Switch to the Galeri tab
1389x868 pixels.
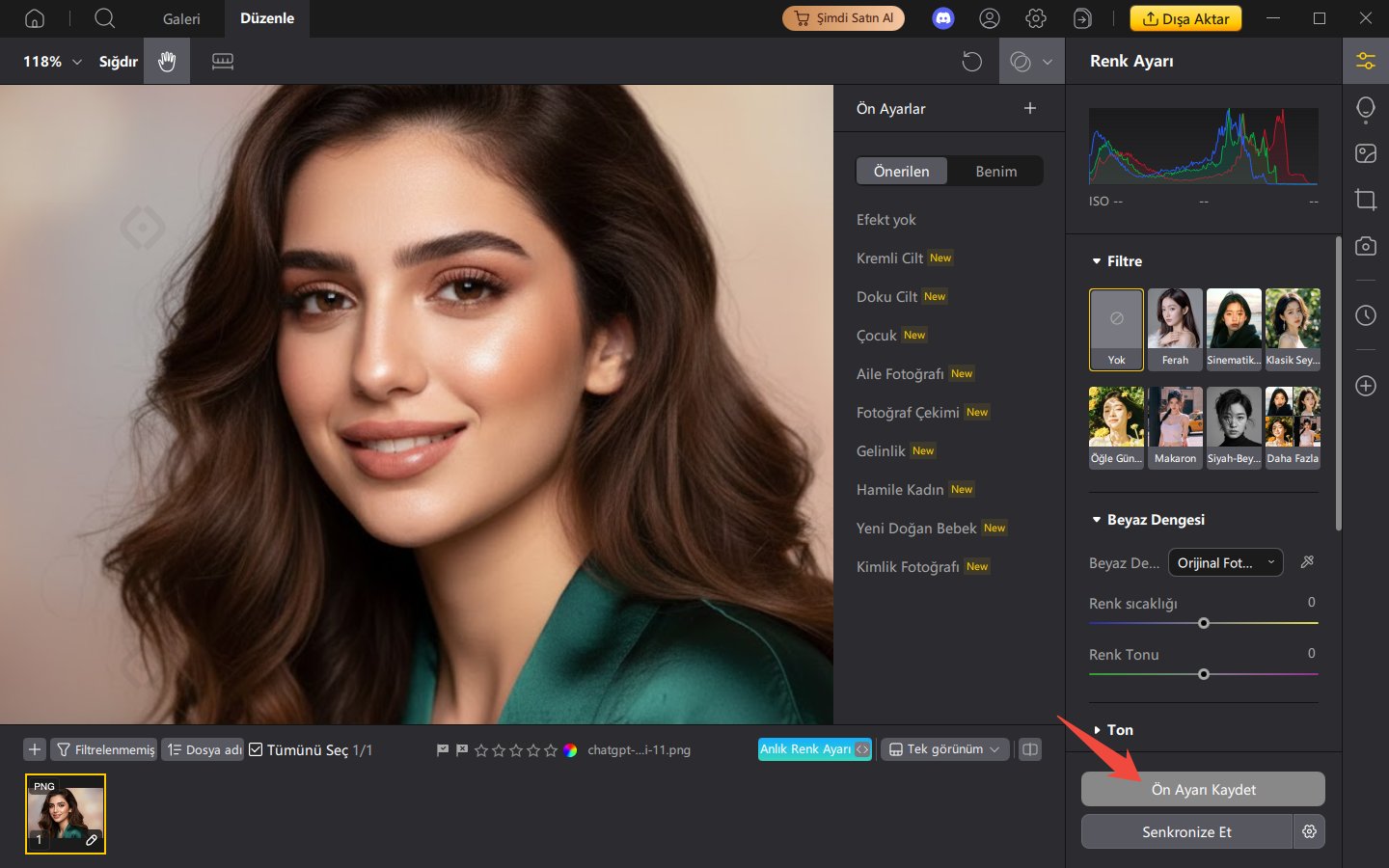pyautogui.click(x=180, y=18)
